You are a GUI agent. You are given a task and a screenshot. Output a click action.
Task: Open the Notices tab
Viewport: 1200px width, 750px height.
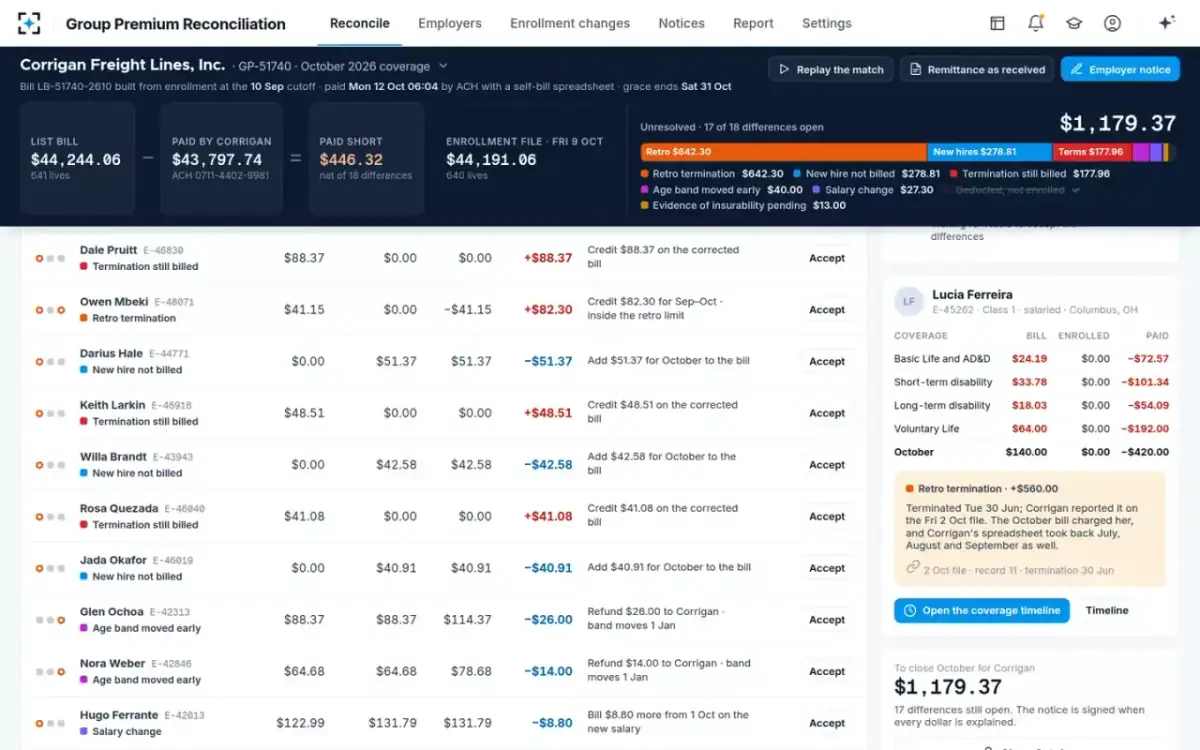(x=682, y=23)
